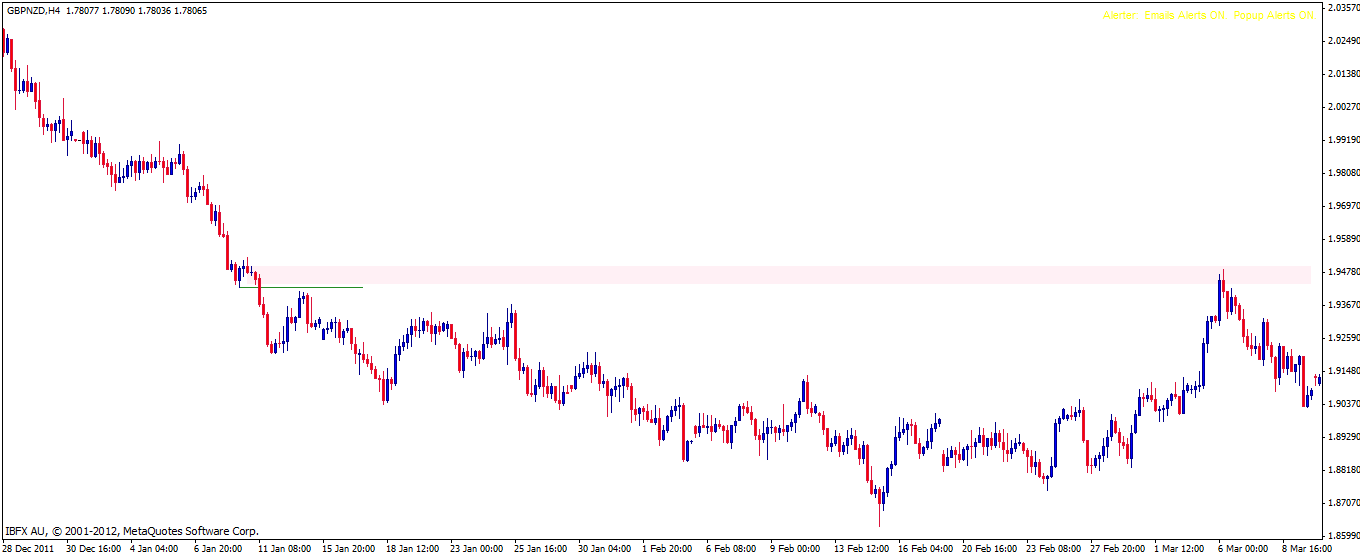
Task: Click the 2.03570 price on the scale
Action: [1342, 8]
